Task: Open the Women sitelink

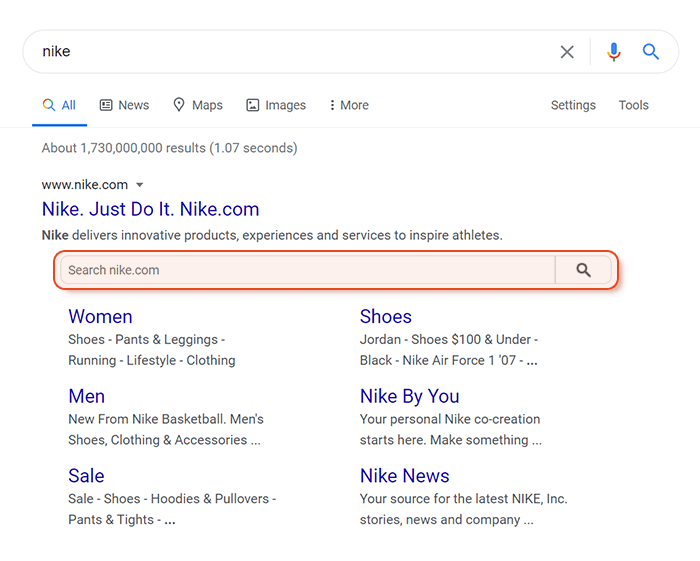Action: [x=100, y=316]
